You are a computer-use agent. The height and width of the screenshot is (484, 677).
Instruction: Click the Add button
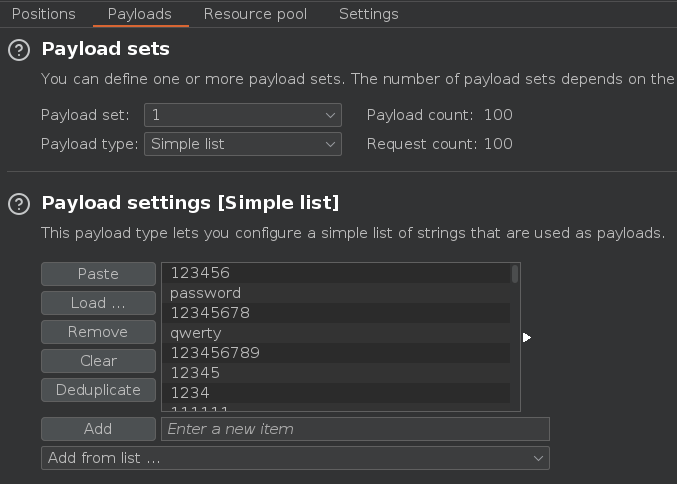point(98,429)
